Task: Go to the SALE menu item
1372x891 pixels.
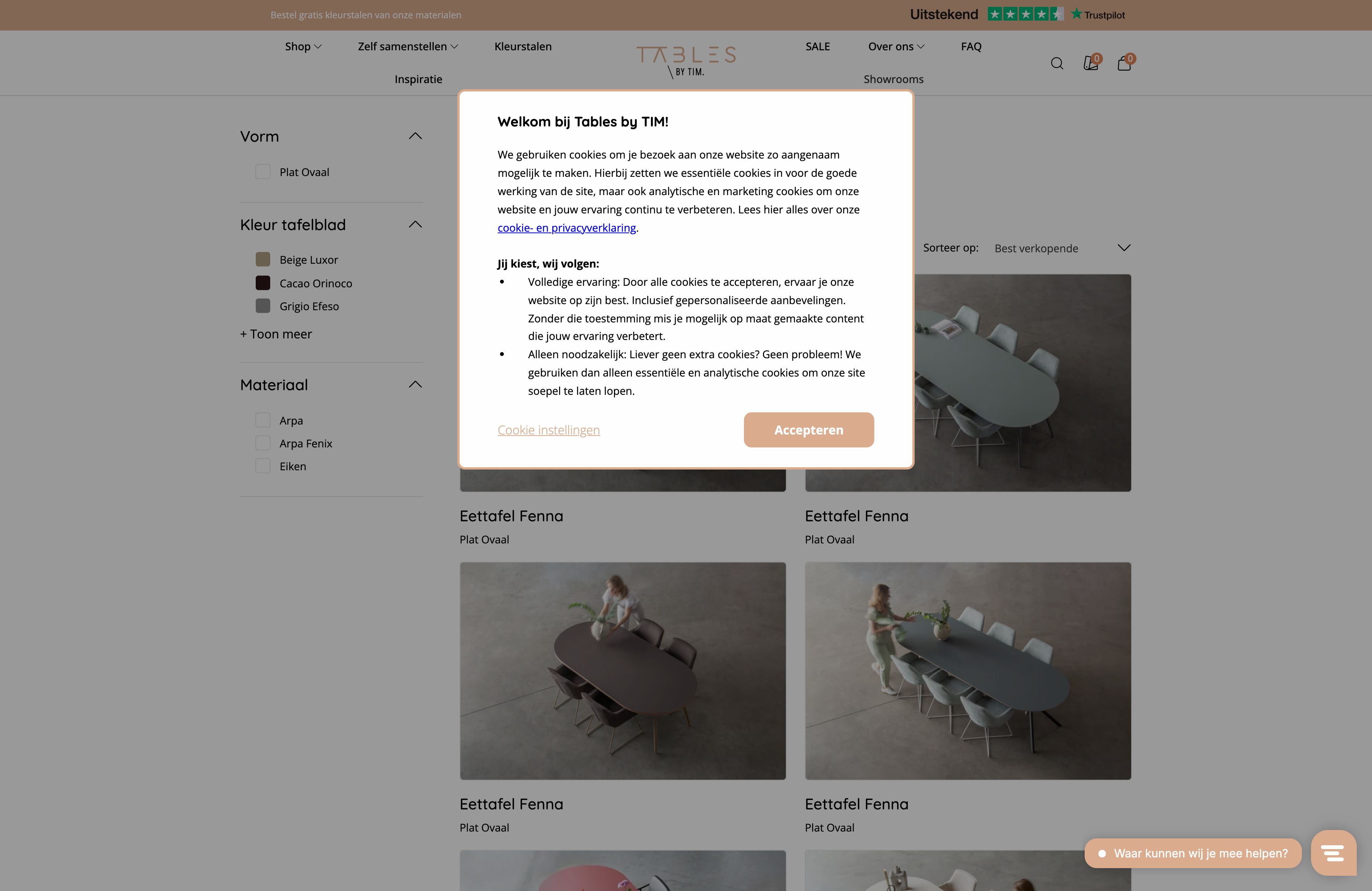Action: tap(817, 46)
